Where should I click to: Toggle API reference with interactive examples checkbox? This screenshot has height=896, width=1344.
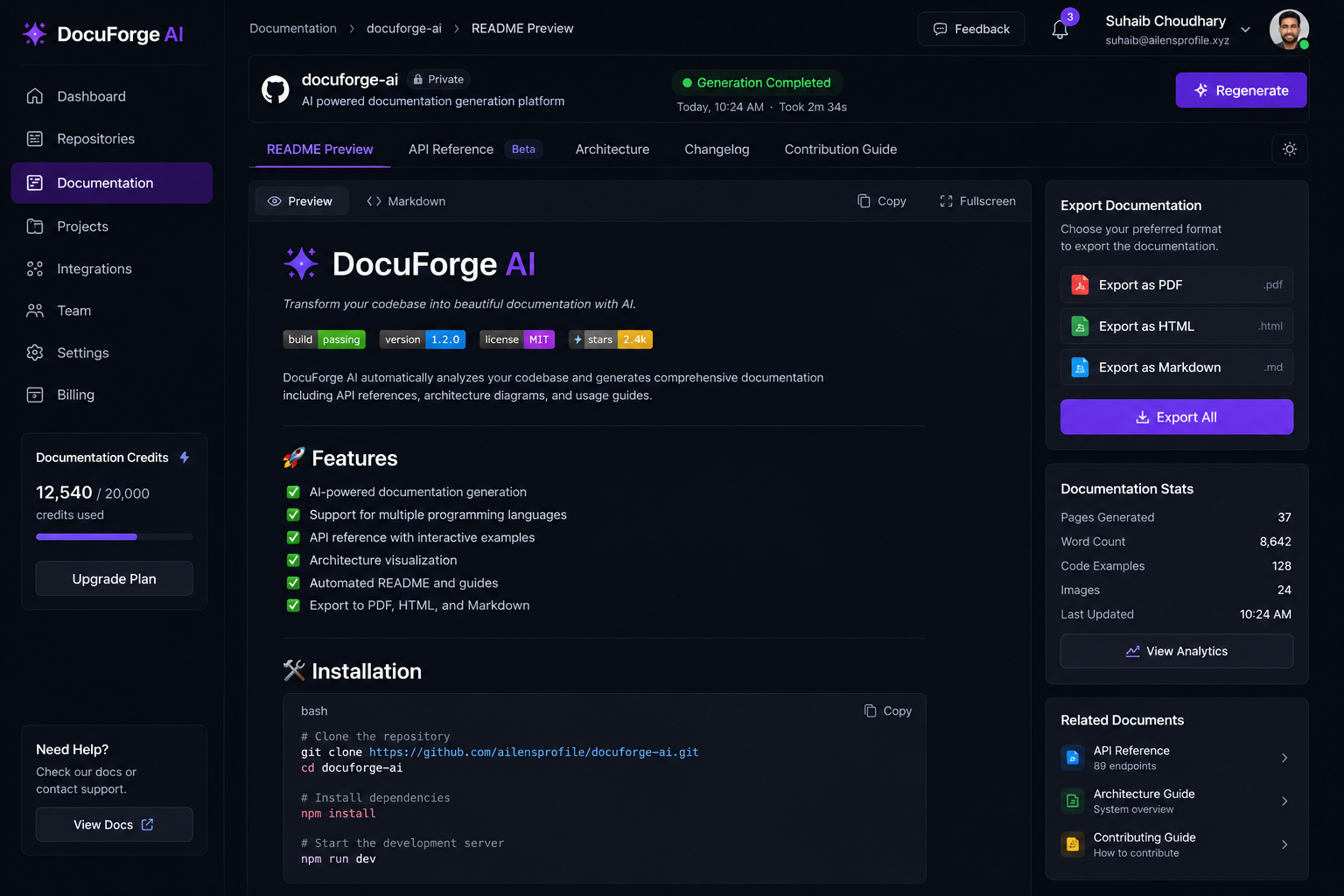pos(293,538)
